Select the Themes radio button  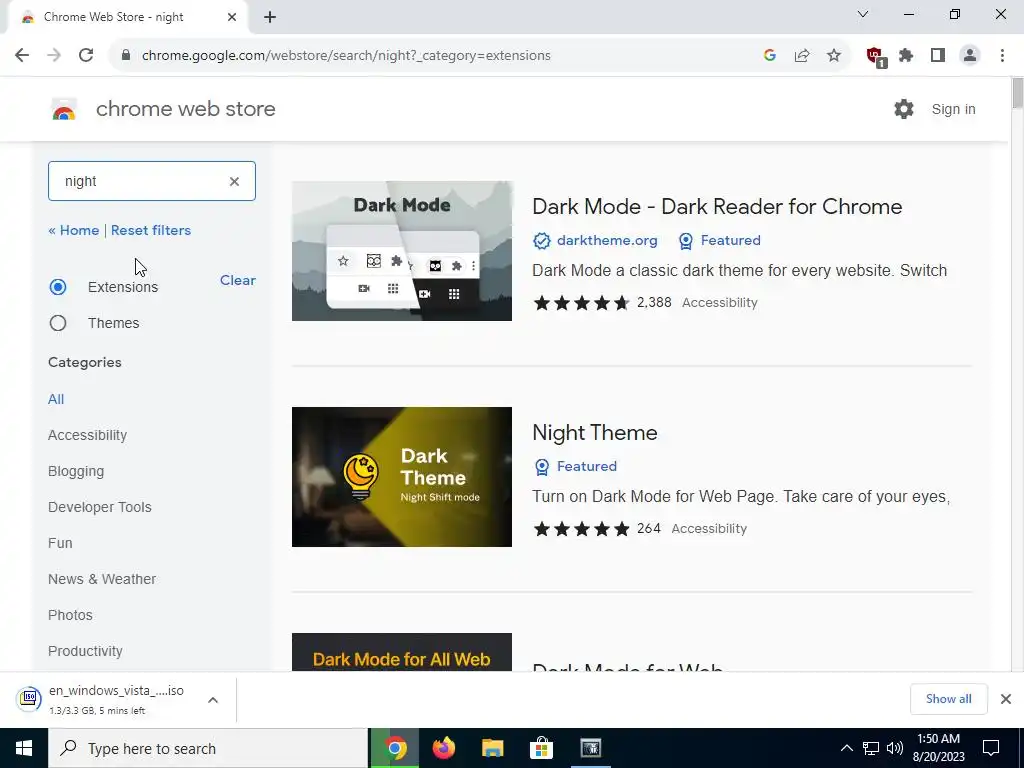coord(58,323)
